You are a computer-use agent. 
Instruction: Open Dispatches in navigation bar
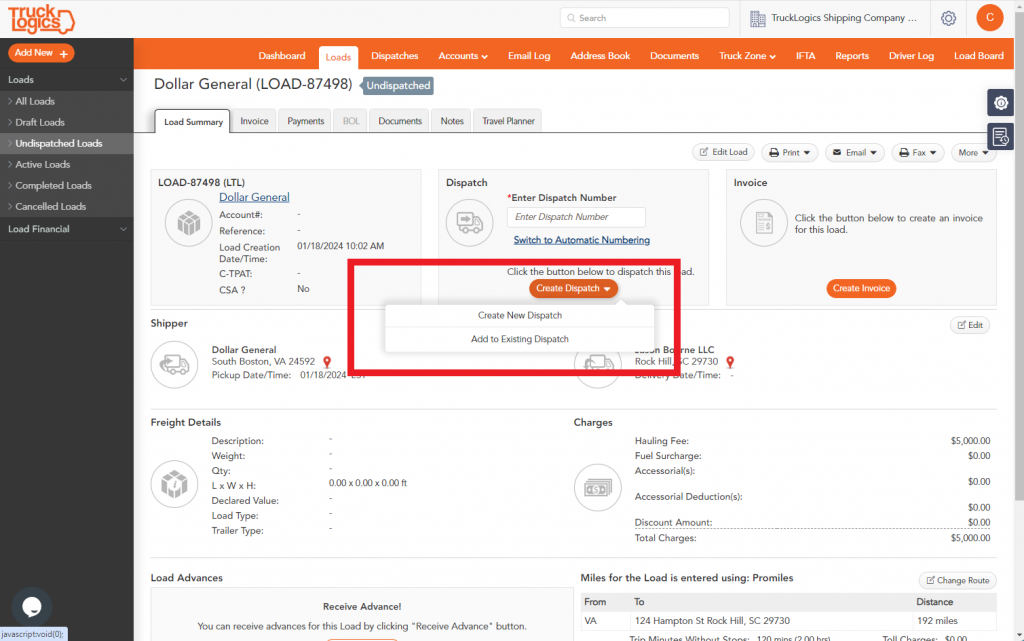(x=394, y=56)
